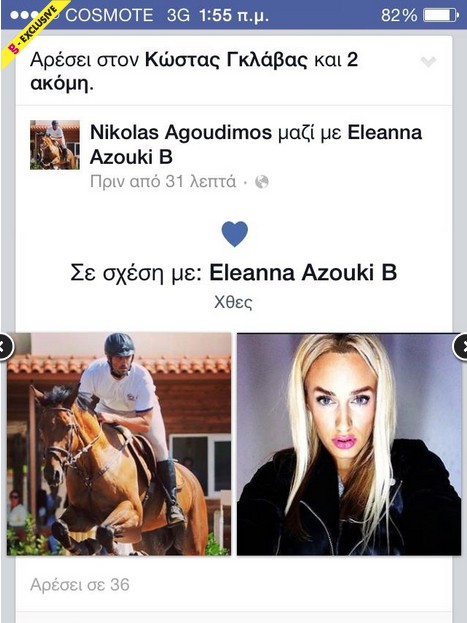Tap the COSMOTE carrier label
Screen dimensions: 467x623
pyautogui.click(x=109, y=15)
